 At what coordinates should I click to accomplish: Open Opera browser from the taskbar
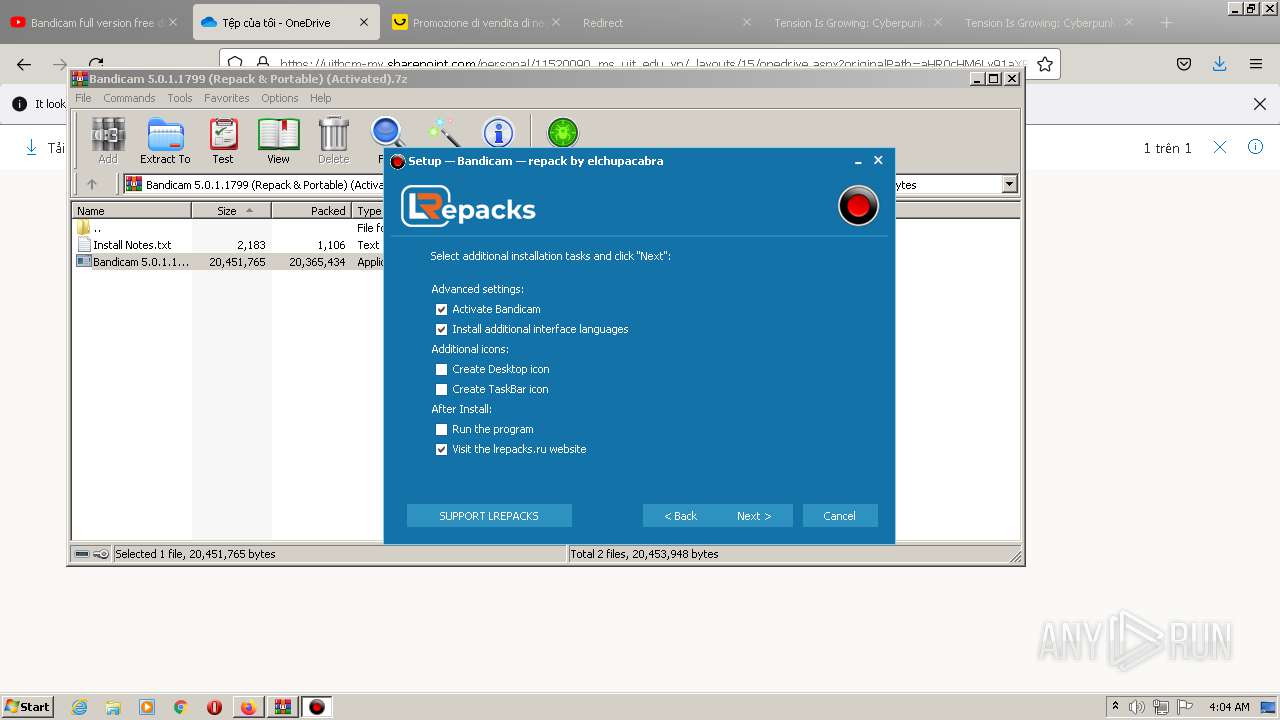point(214,707)
